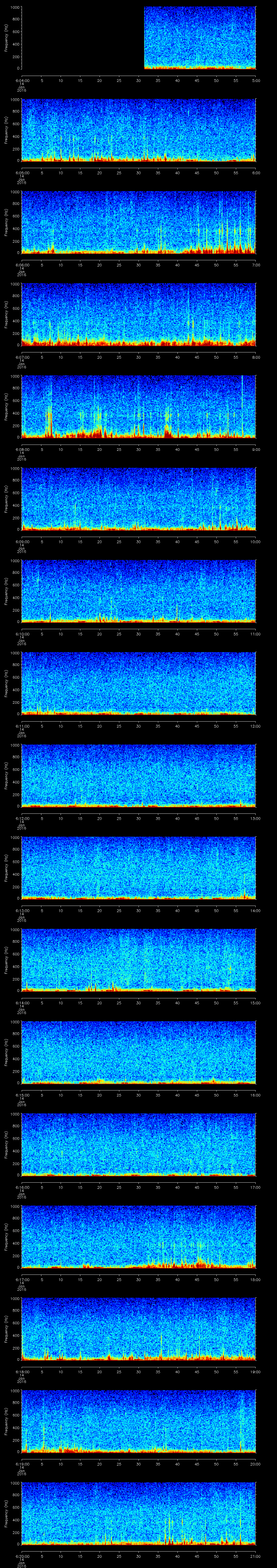Click the 6:04:00 start time label

(x=21, y=80)
